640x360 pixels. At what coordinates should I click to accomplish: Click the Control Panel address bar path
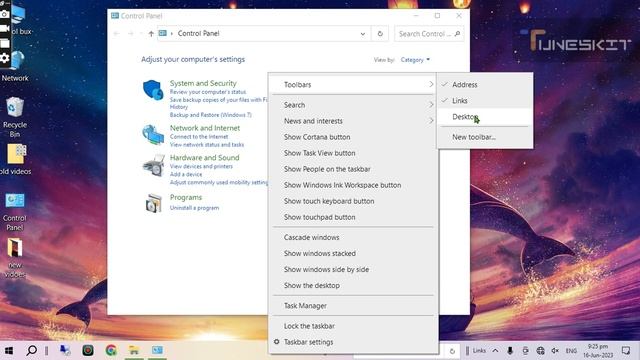click(x=198, y=33)
